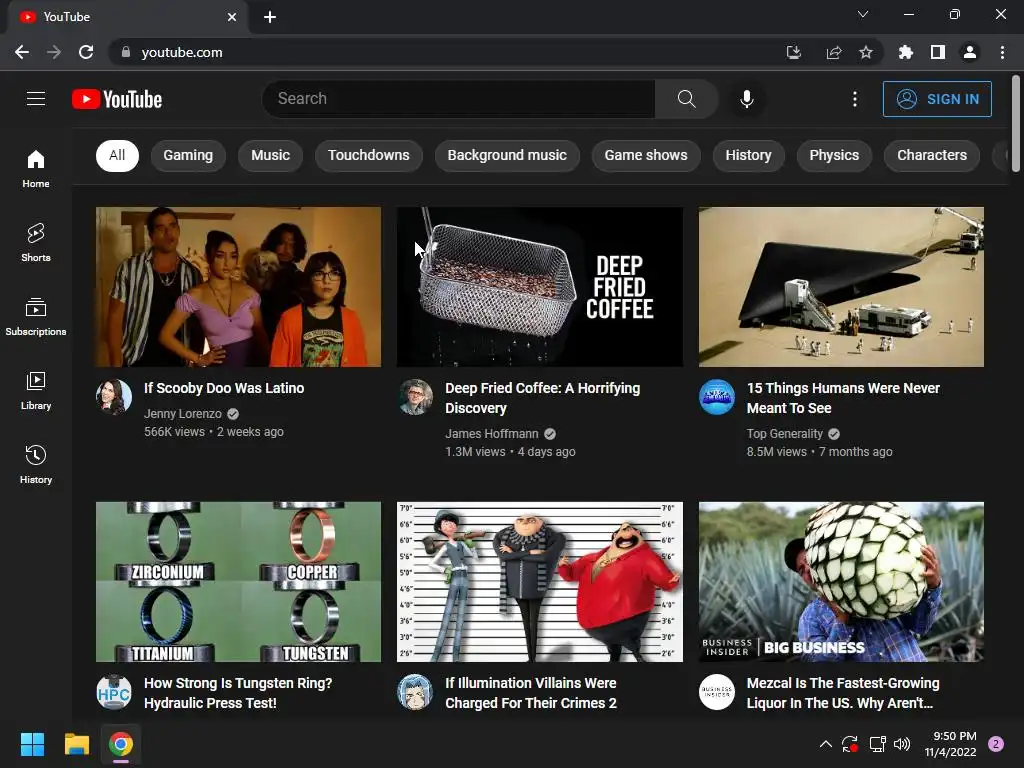Show hidden system tray icons
Screen dimensions: 1024x768
pyautogui.click(x=825, y=744)
